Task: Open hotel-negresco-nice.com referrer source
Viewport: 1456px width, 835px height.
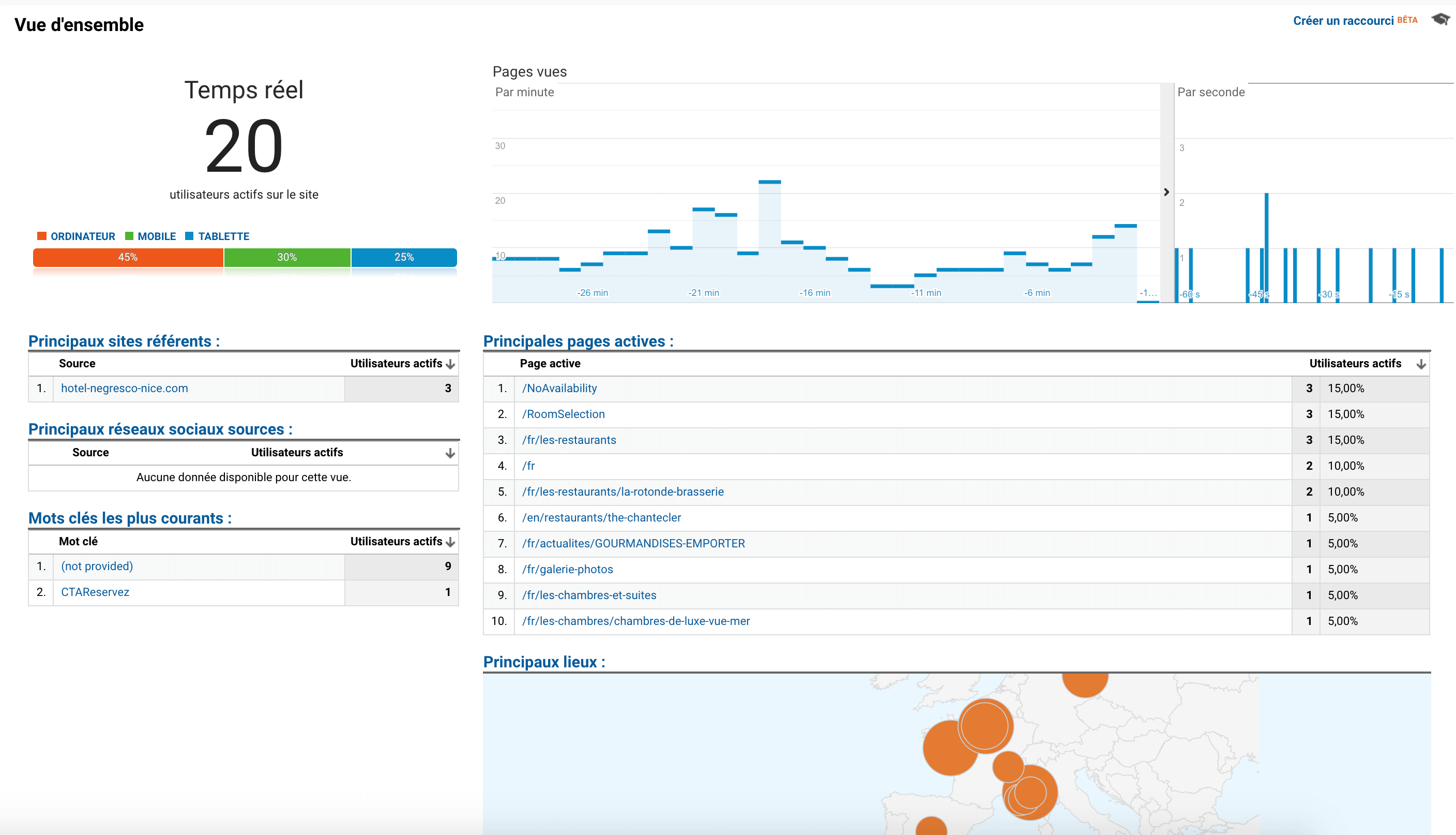Action: [x=124, y=388]
